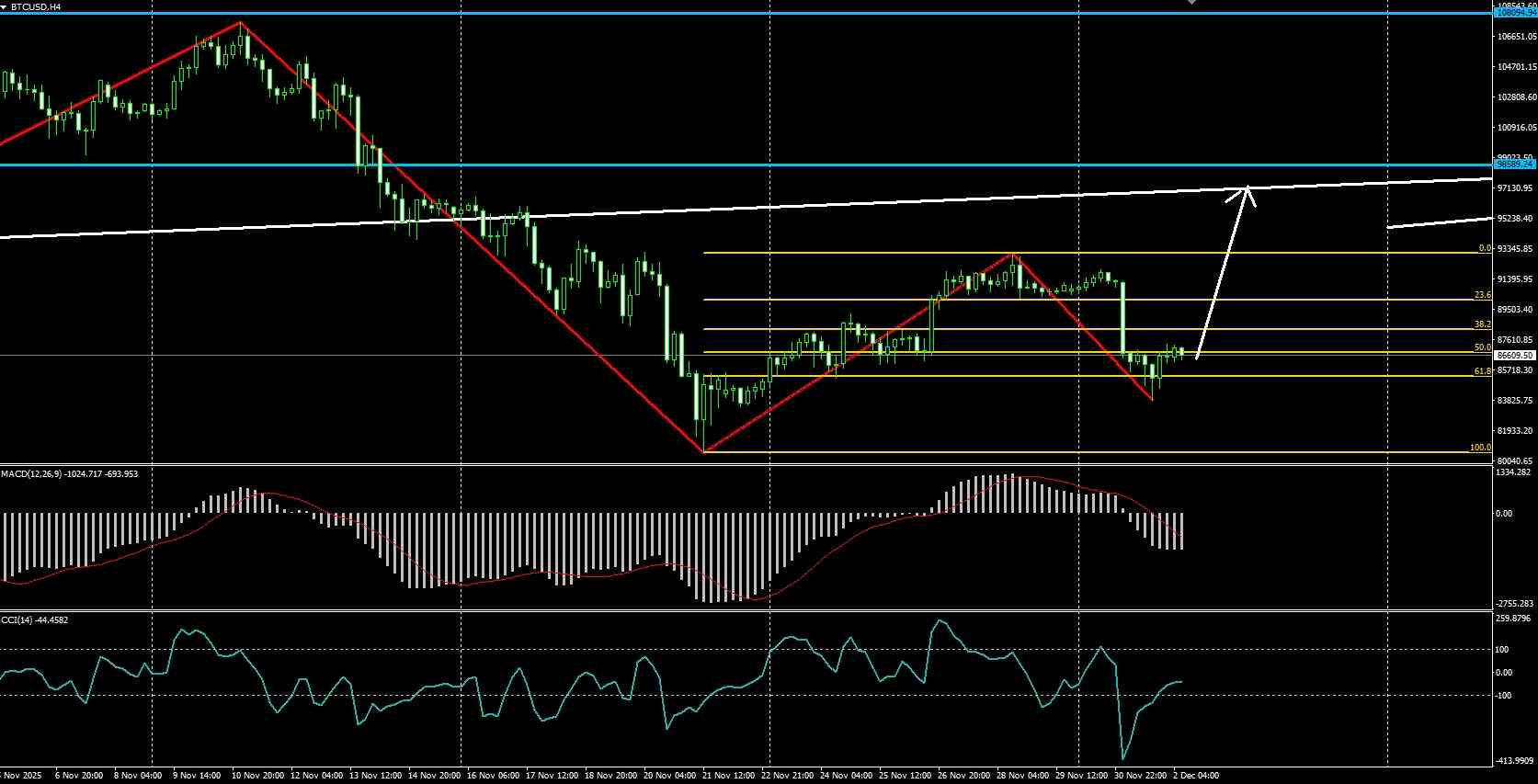Viewport: 1538px width, 784px height.
Task: Click the 6 Nov 20:00 time label
Action: pyautogui.click(x=79, y=776)
